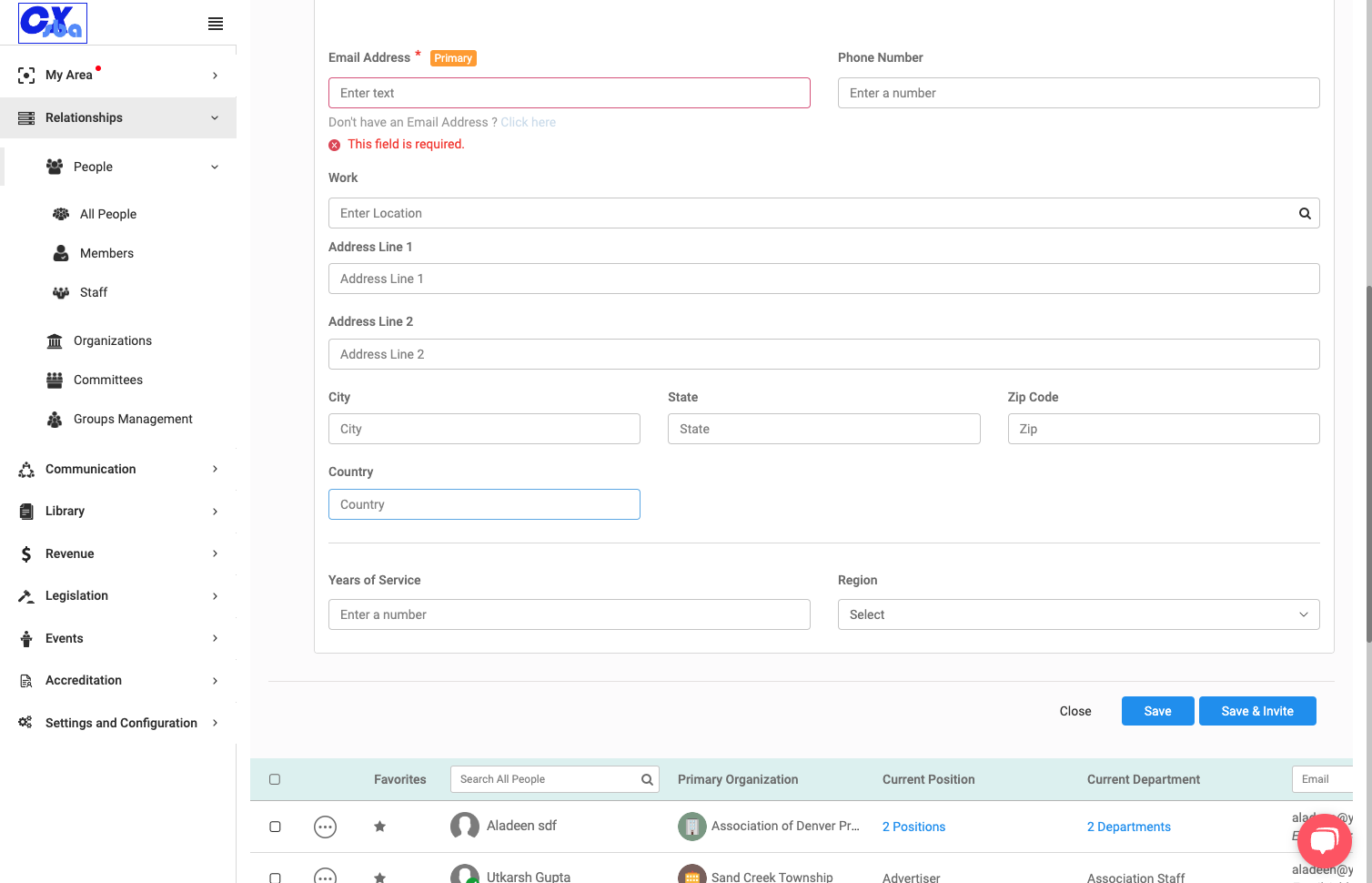Click the My Area icon

(x=26, y=76)
